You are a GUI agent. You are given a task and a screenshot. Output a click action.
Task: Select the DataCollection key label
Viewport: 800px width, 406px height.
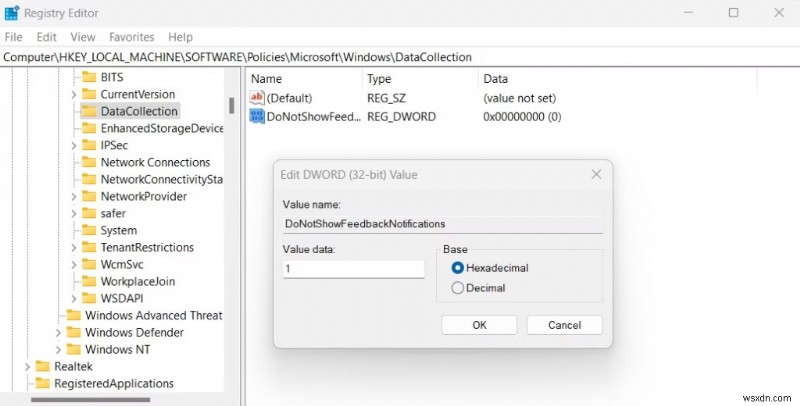pyautogui.click(x=139, y=111)
